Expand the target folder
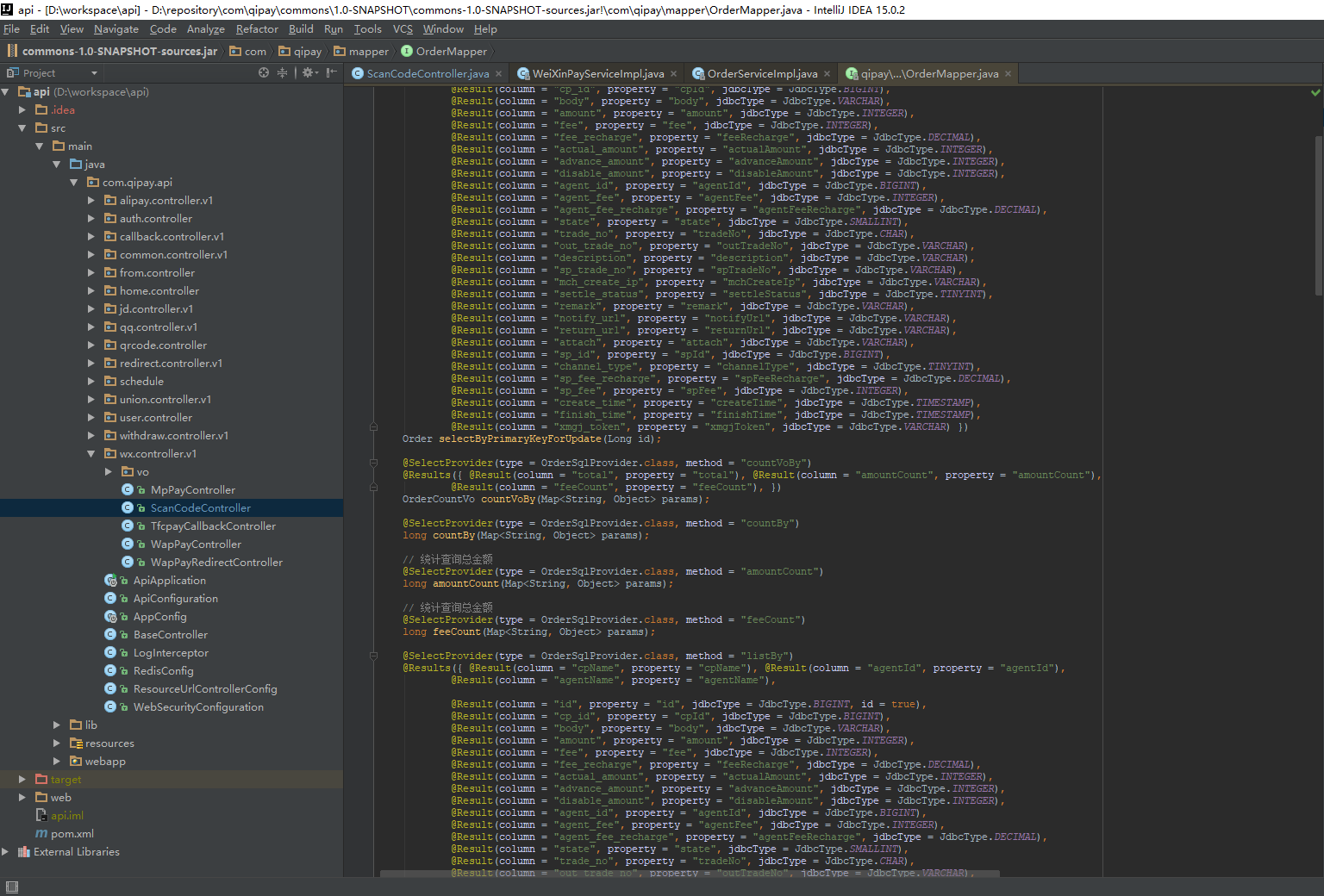Image resolution: width=1324 pixels, height=896 pixels. pos(22,779)
